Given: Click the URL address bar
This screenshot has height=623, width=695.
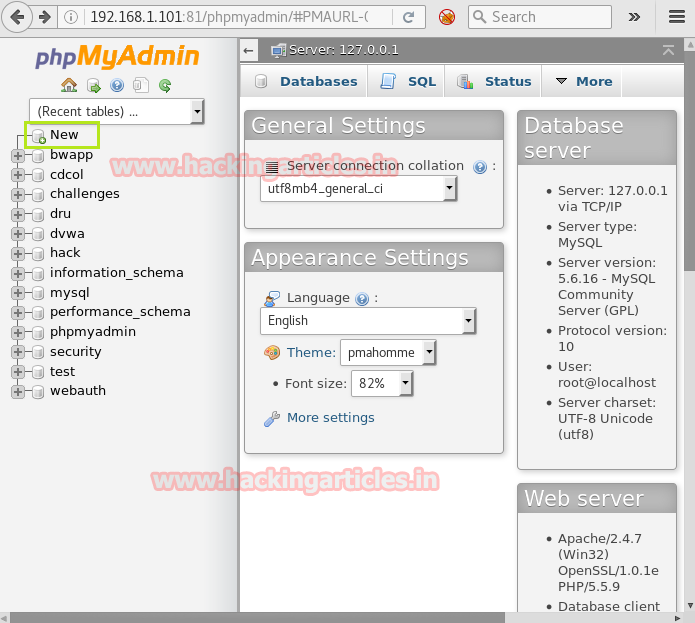Looking at the screenshot, I should tap(229, 17).
